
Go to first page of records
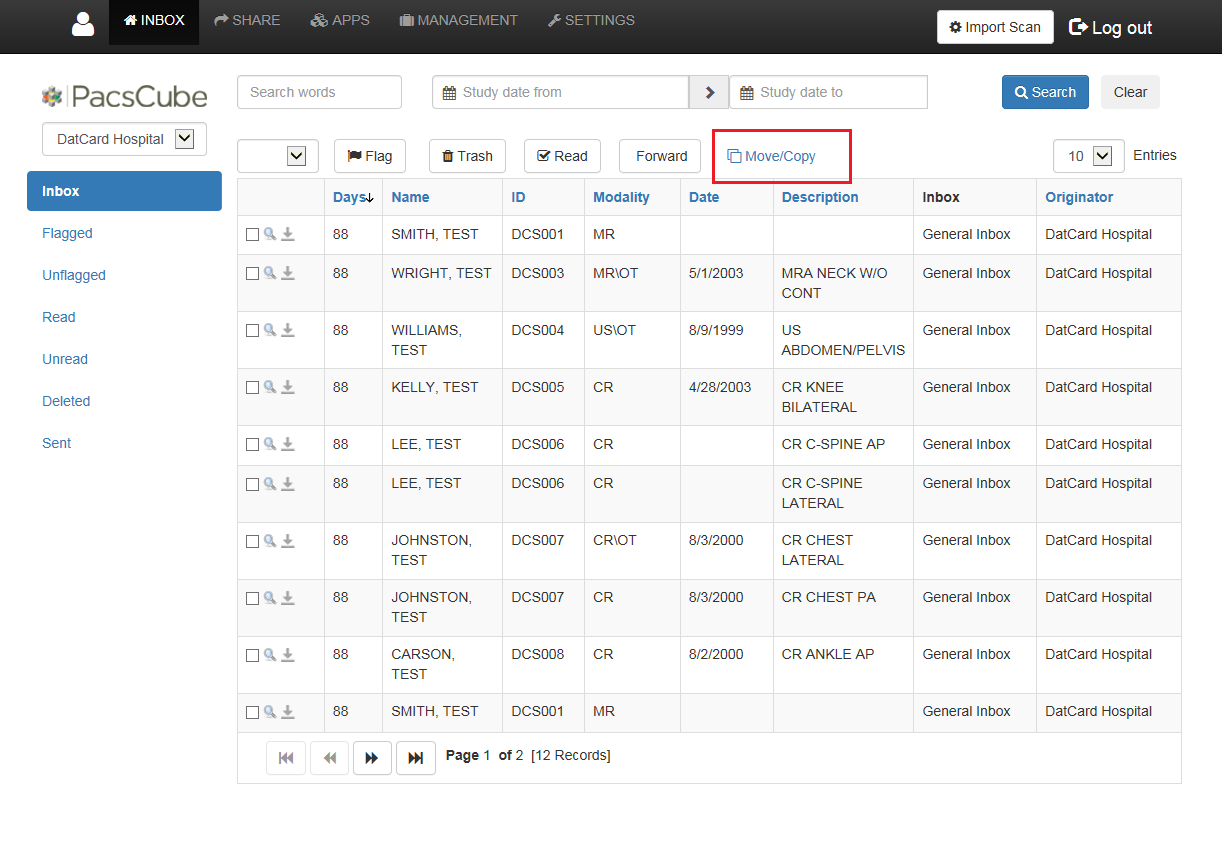[x=286, y=758]
